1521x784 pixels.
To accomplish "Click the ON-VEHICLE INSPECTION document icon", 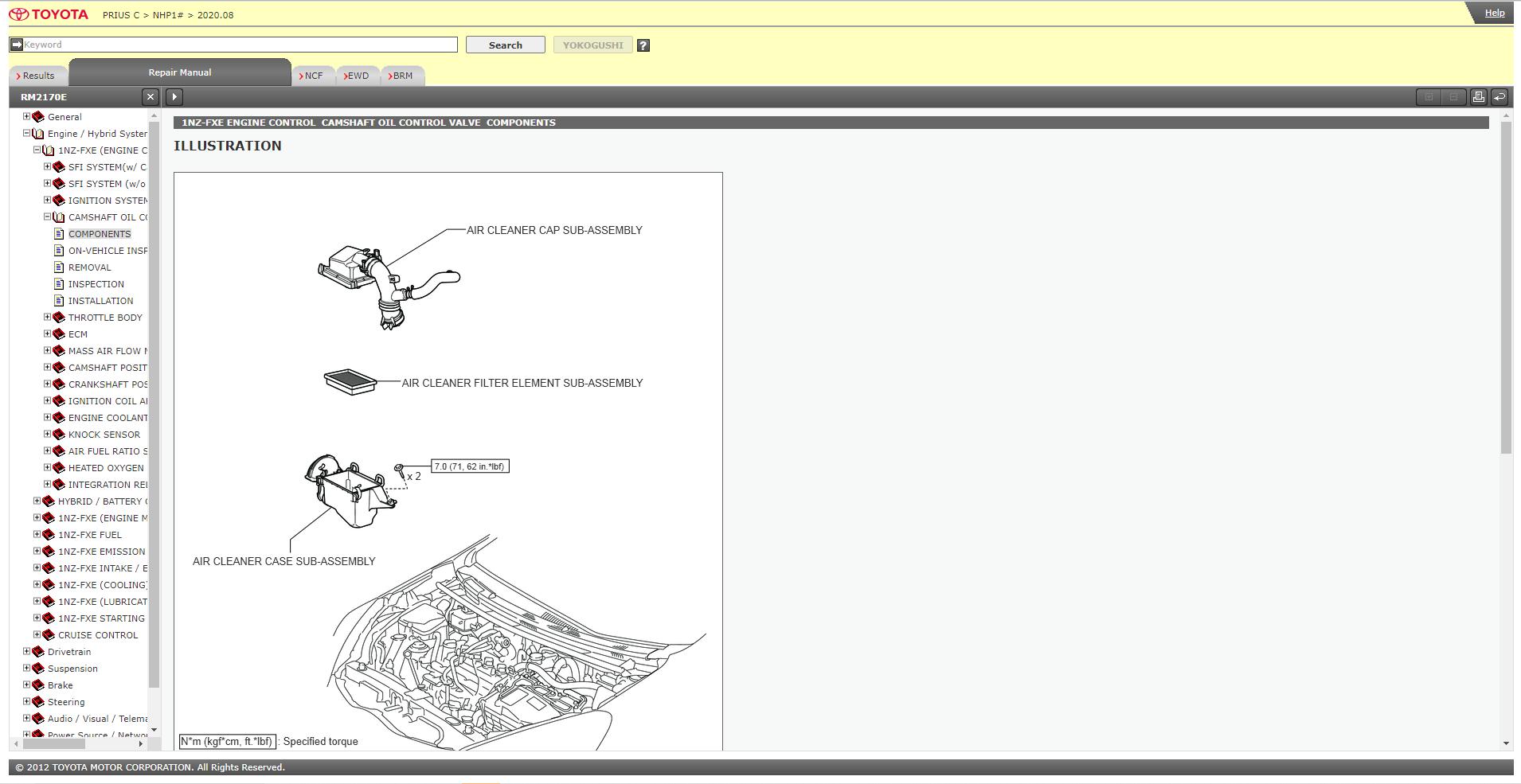I will pyautogui.click(x=59, y=251).
